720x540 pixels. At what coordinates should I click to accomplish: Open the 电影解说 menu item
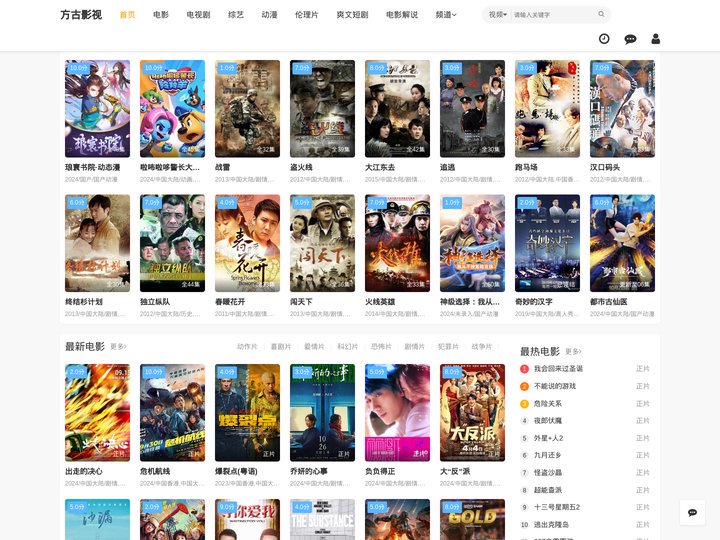coord(402,15)
